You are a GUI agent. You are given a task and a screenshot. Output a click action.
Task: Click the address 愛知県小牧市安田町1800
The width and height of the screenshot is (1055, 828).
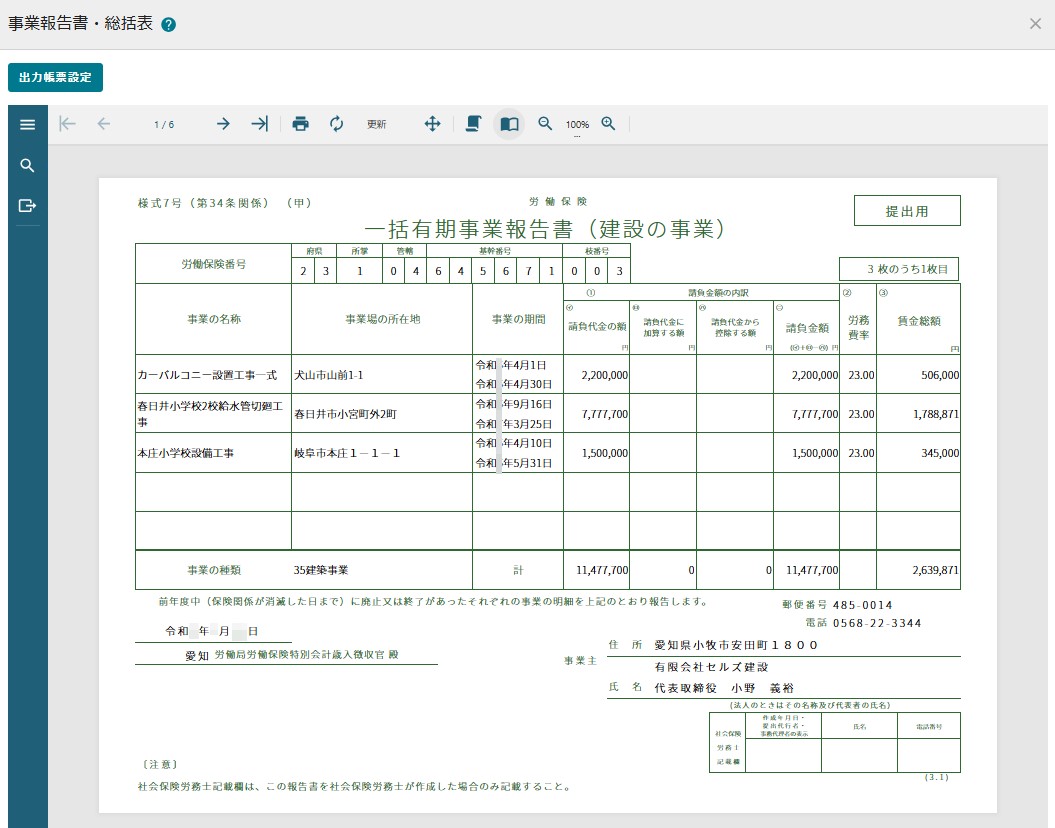736,645
